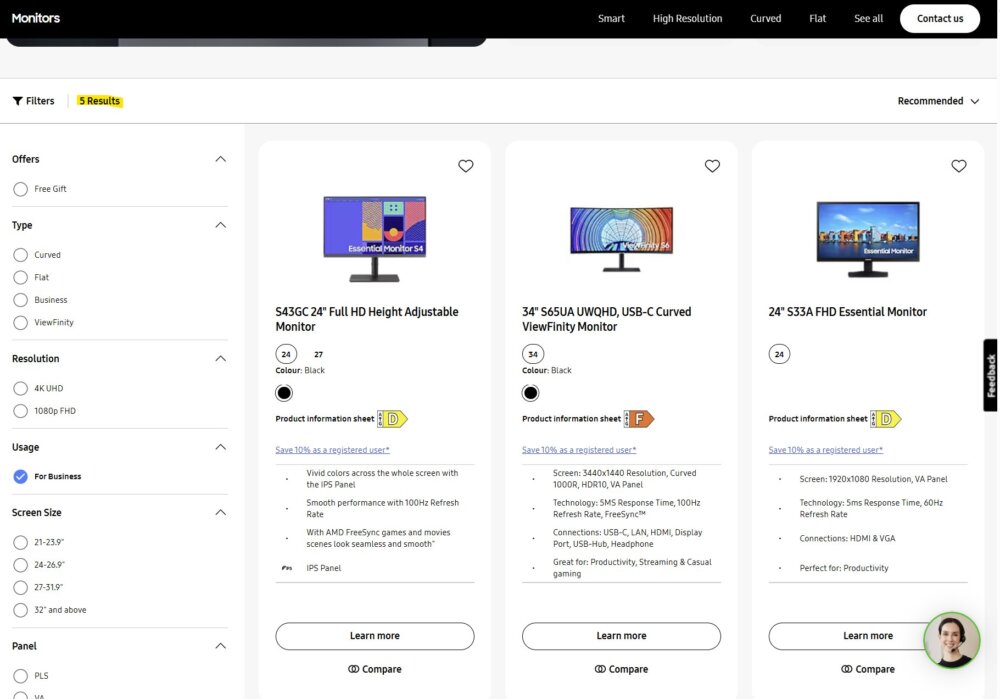Click the Monitors heading in header
This screenshot has height=699, width=1000.
[36, 18]
